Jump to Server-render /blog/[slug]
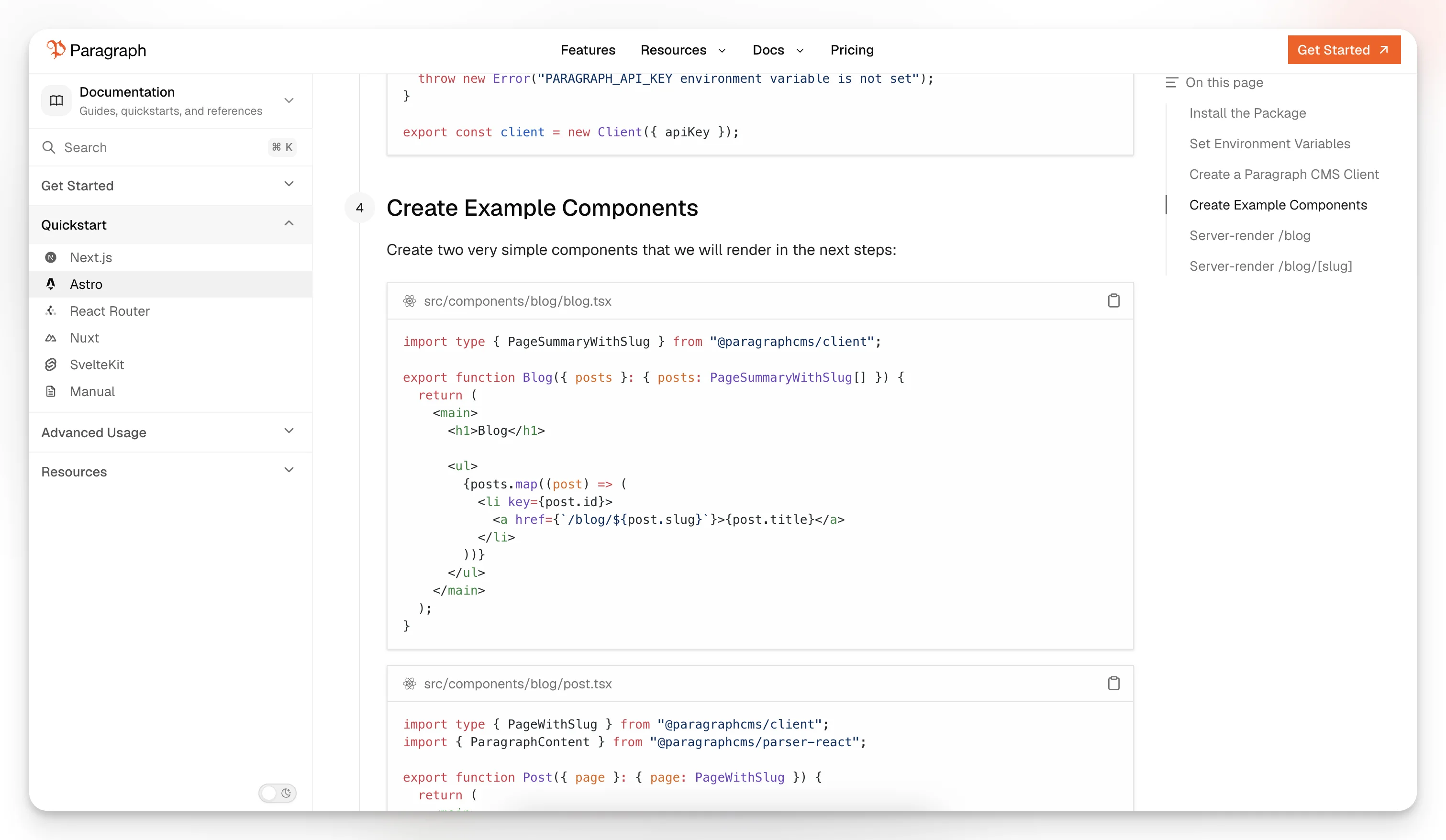Screen dimensions: 1446x840 point(1270,266)
